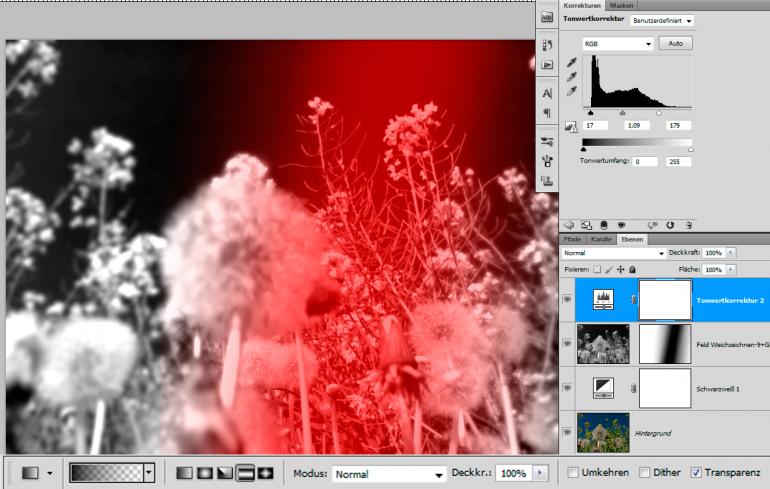Open the RGB channel dropdown
Viewport: 770px width, 489px height.
pos(618,44)
